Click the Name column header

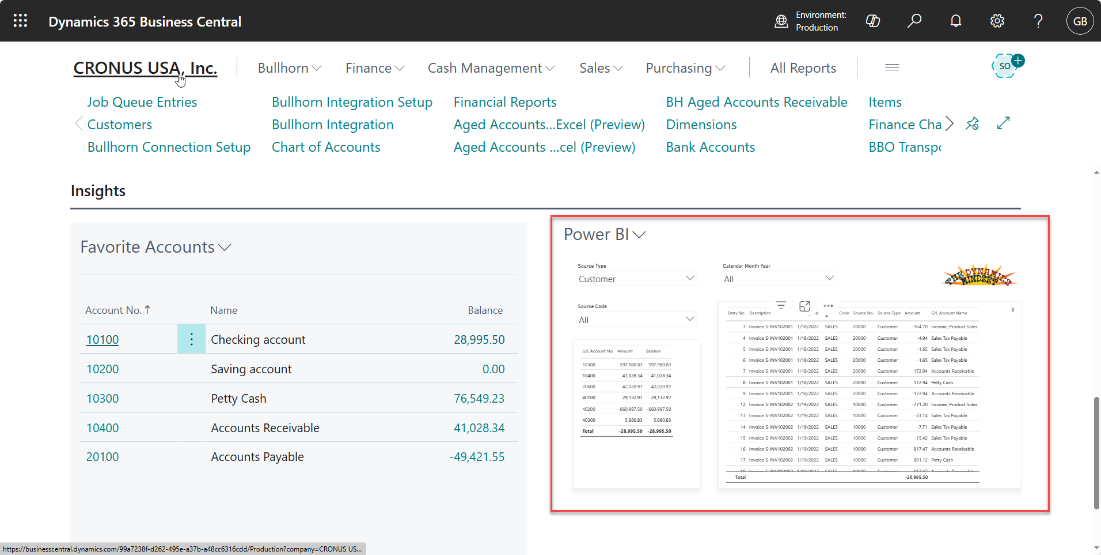[x=224, y=310]
